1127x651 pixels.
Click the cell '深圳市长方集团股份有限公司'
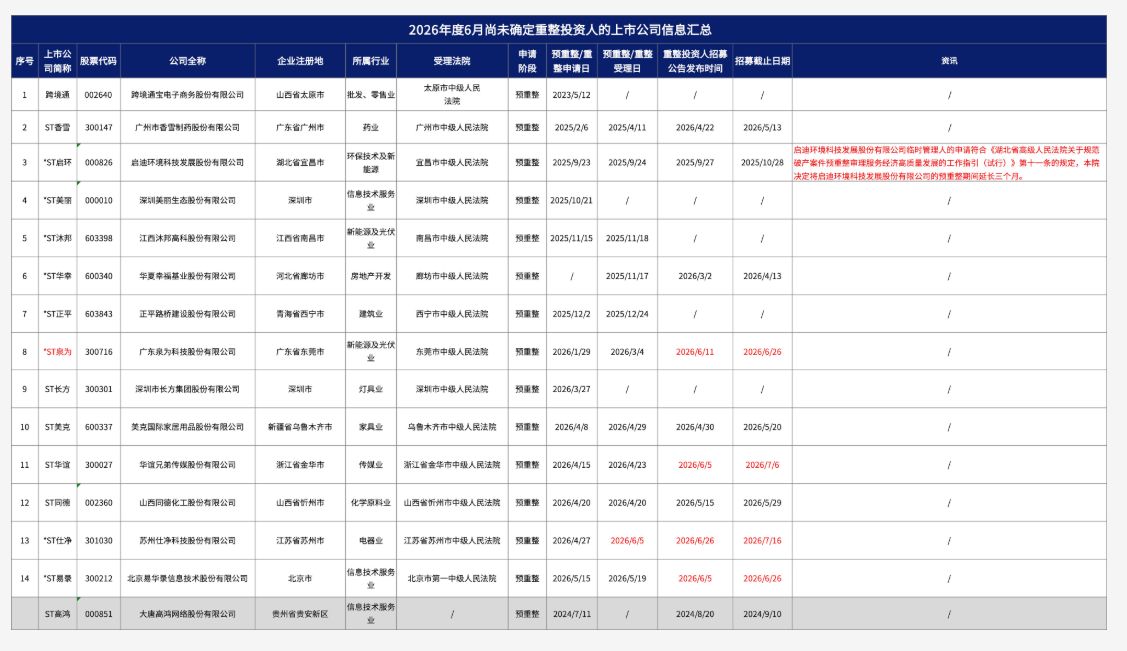pos(188,389)
